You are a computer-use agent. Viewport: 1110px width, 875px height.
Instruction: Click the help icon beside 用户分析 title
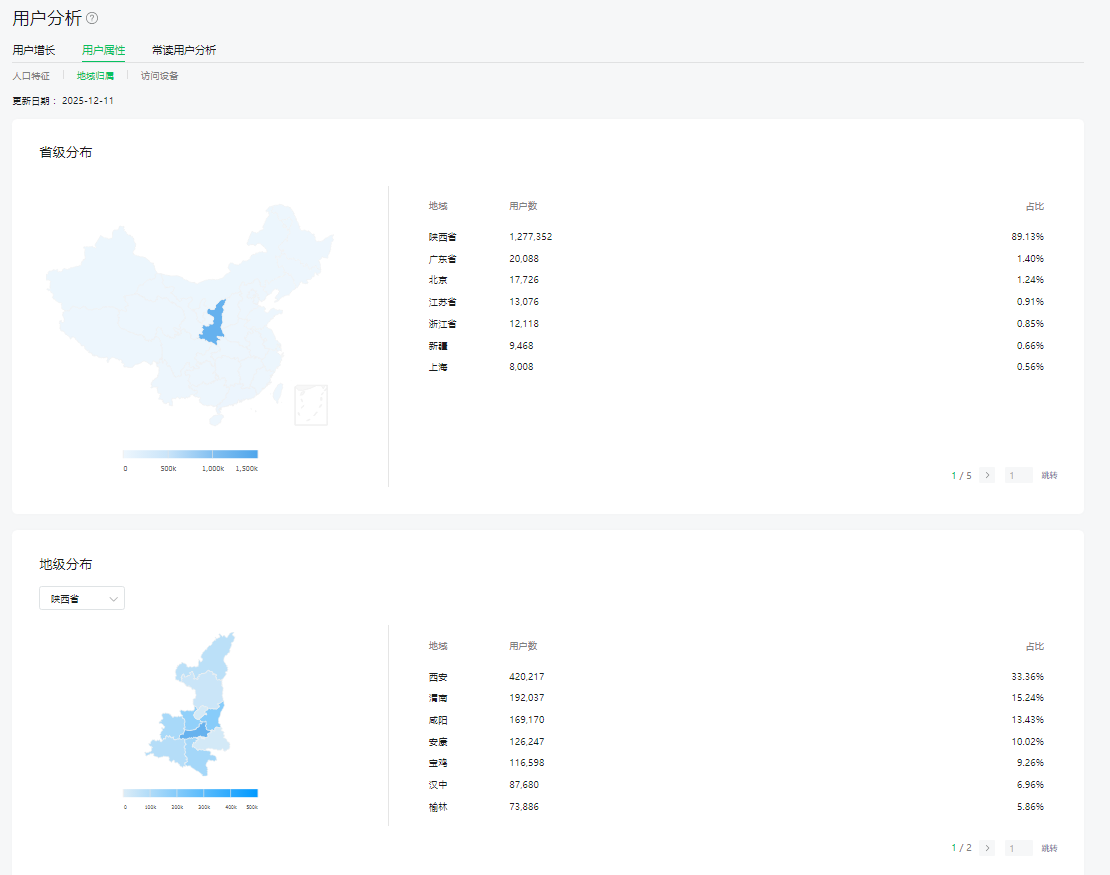click(92, 18)
